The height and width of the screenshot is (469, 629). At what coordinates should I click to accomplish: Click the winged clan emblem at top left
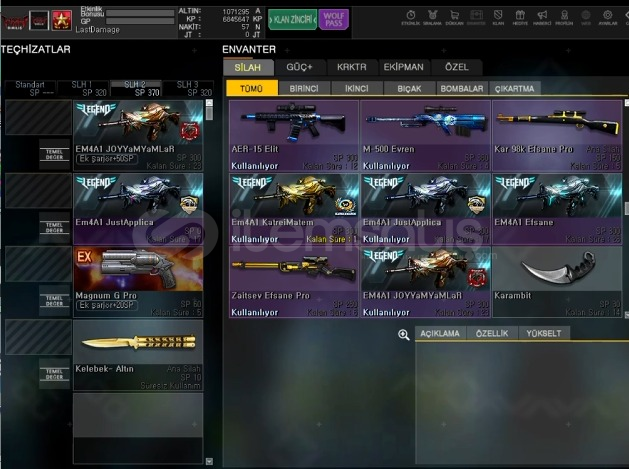(x=15, y=21)
